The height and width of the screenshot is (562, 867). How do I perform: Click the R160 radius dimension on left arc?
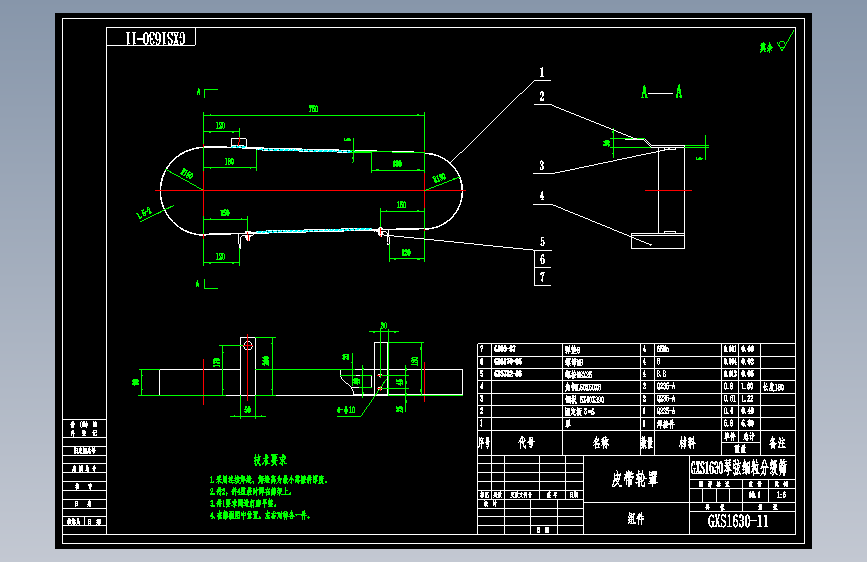187,175
